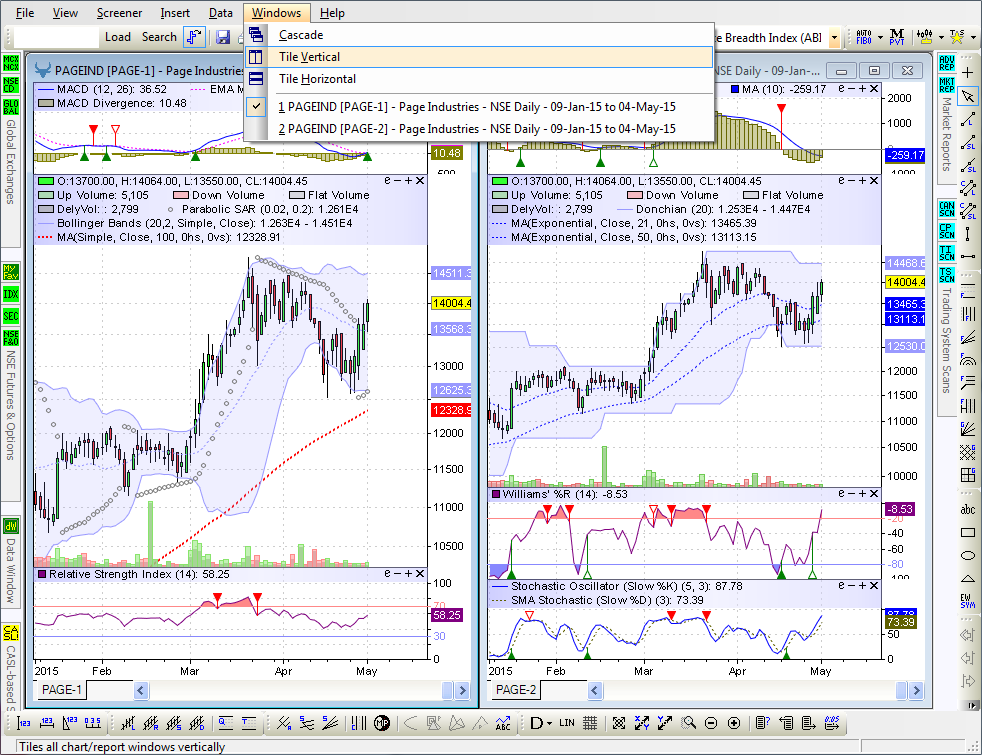Open the NSE CD exchange icon
Viewport: 982px width, 755px height.
11,85
